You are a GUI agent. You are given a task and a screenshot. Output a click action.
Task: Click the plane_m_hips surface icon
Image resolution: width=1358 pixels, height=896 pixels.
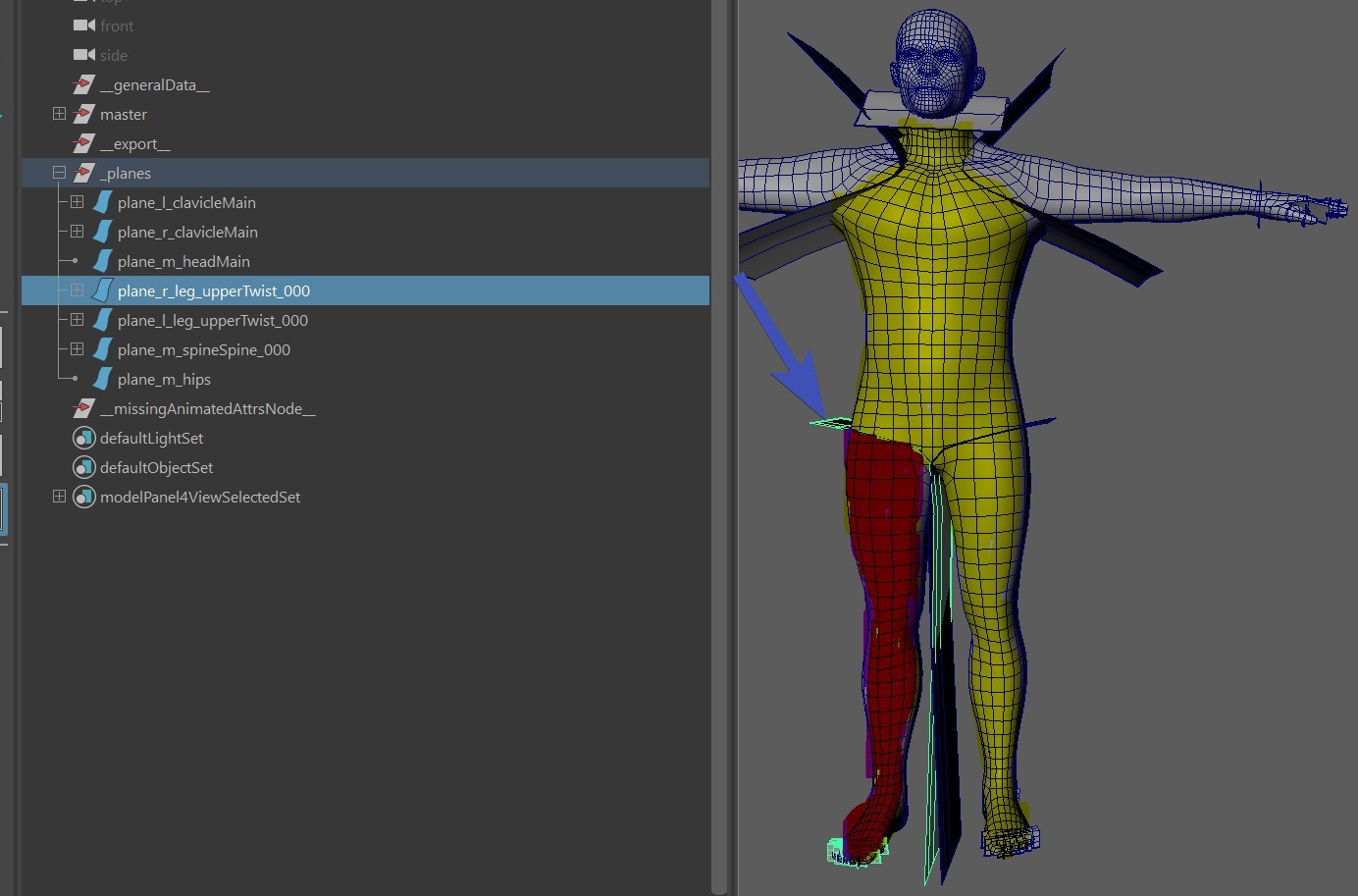(102, 380)
